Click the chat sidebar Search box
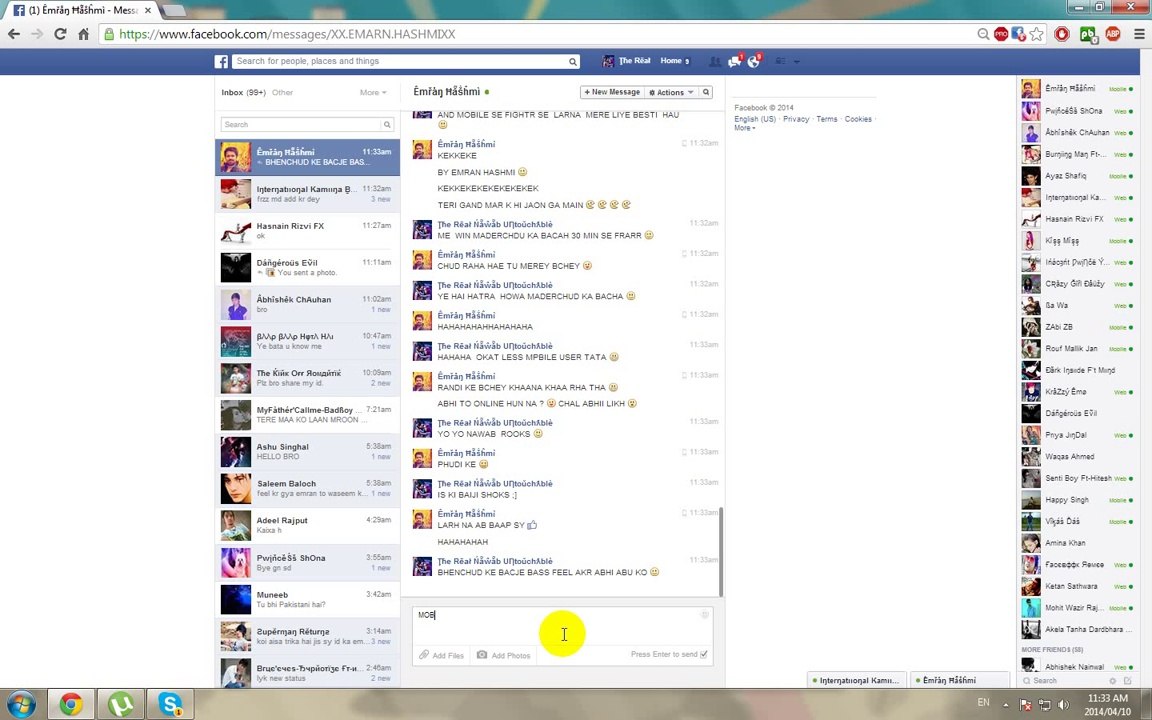This screenshot has height=720, width=1152. pos(1064,681)
